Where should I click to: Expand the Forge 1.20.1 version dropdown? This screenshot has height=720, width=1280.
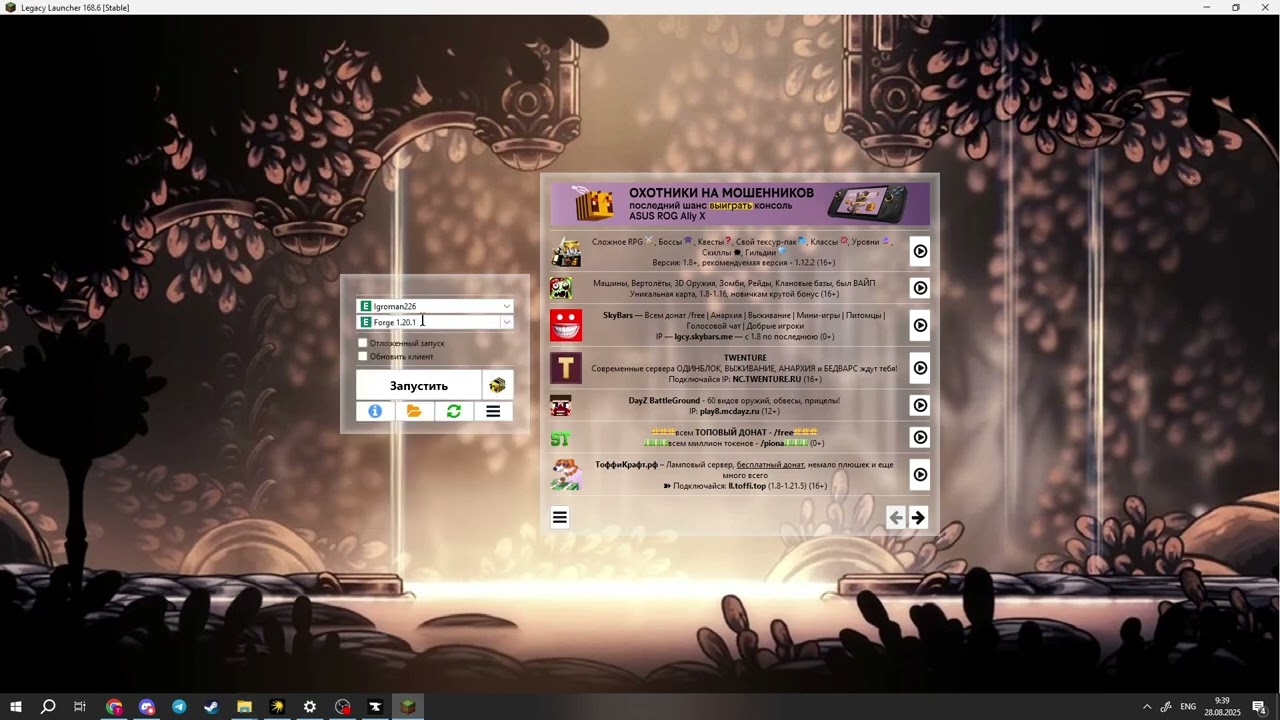click(507, 322)
